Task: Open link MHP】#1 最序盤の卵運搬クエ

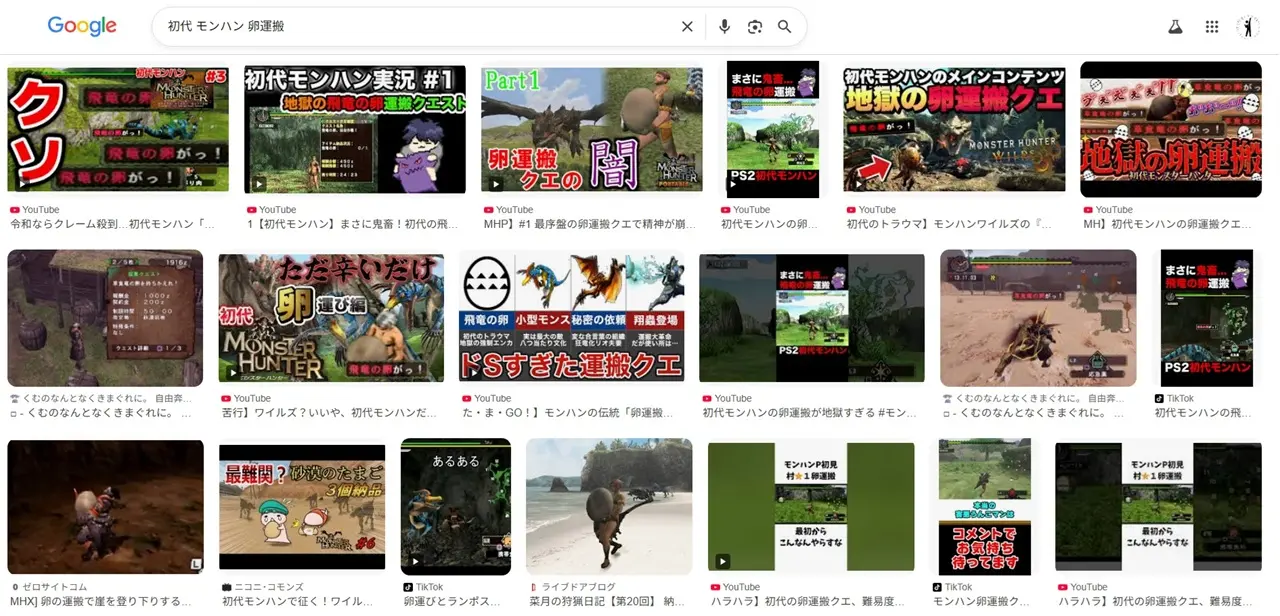Action: 589,224
